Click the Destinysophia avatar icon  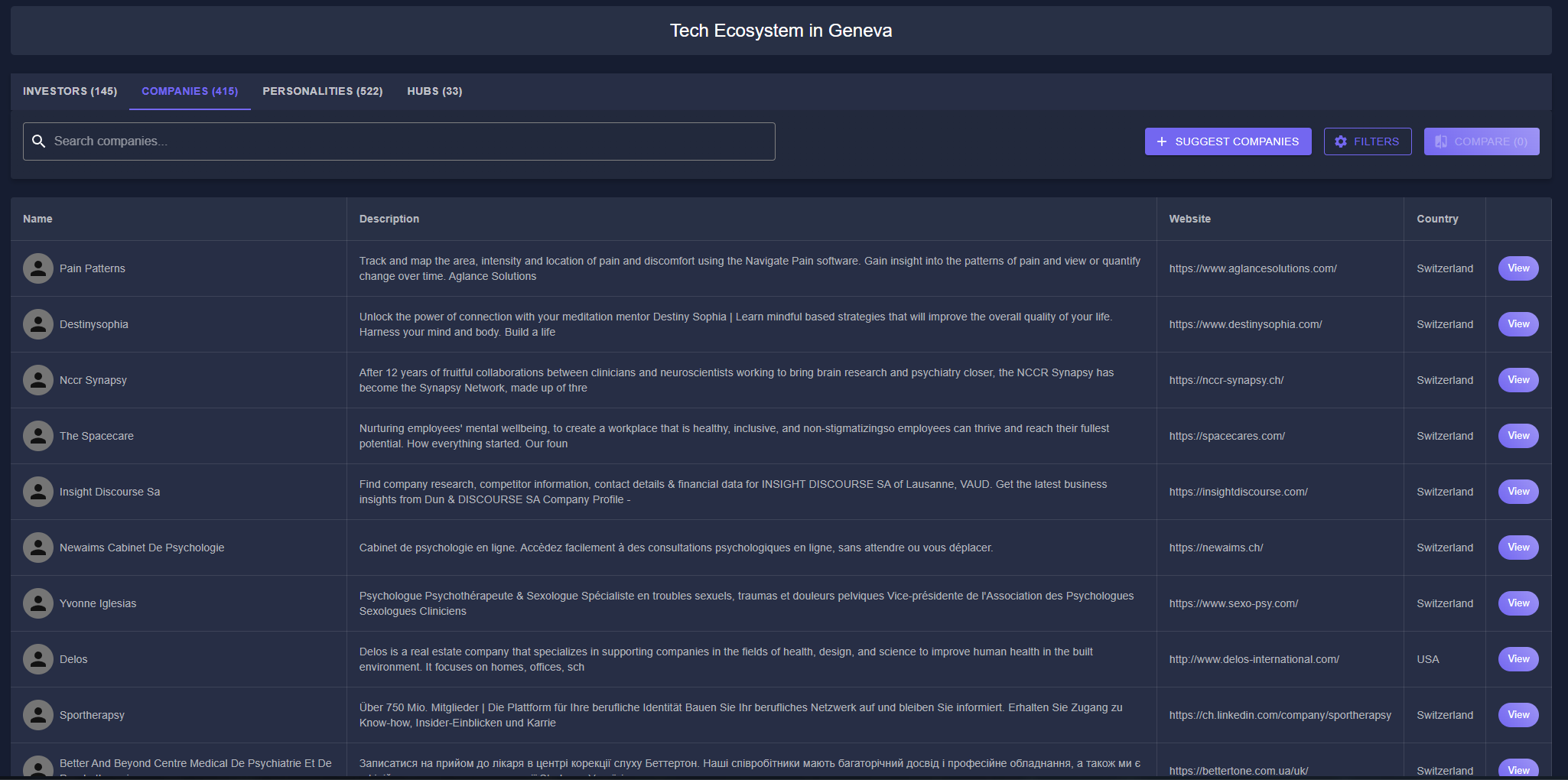click(38, 324)
